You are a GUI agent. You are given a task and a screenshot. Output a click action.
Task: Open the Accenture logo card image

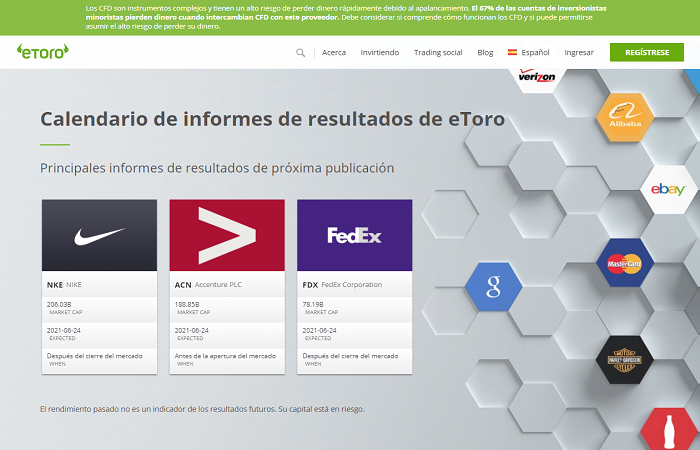pyautogui.click(x=227, y=235)
